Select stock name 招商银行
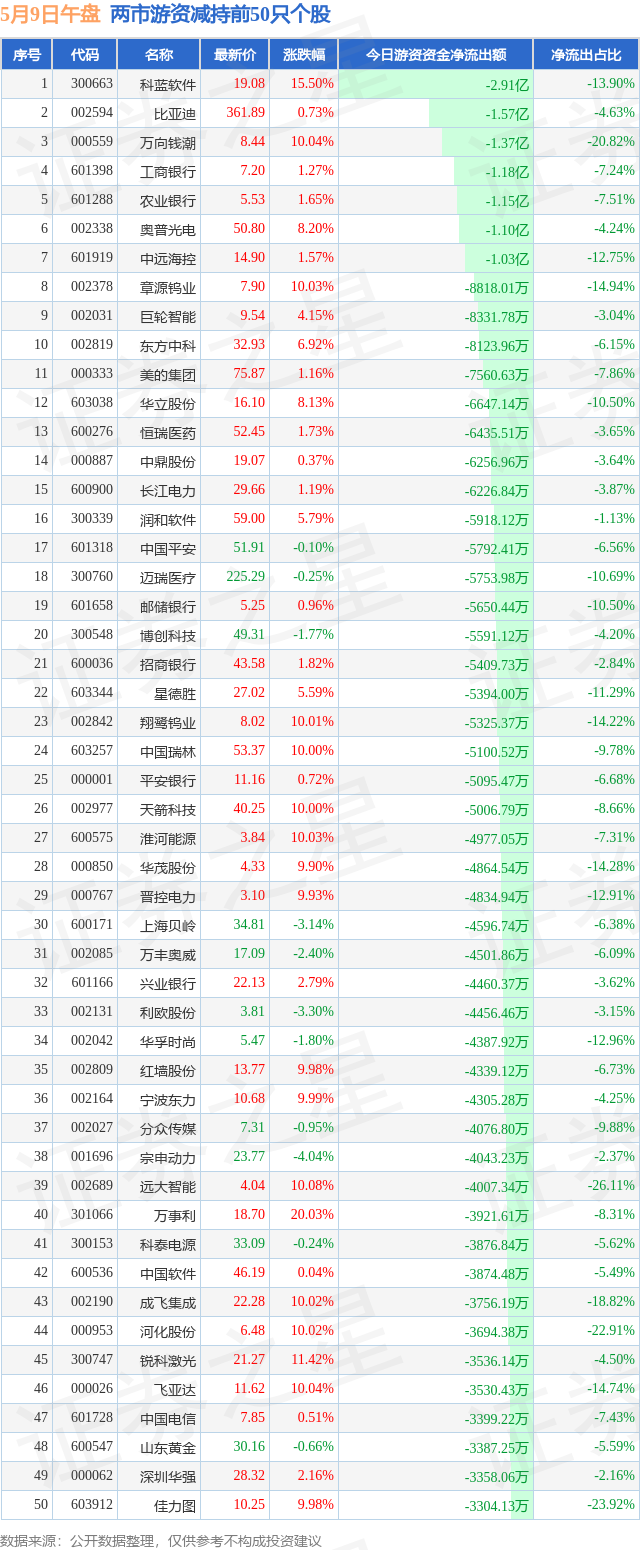Screen dimensions: 640x1550 click(x=168, y=664)
